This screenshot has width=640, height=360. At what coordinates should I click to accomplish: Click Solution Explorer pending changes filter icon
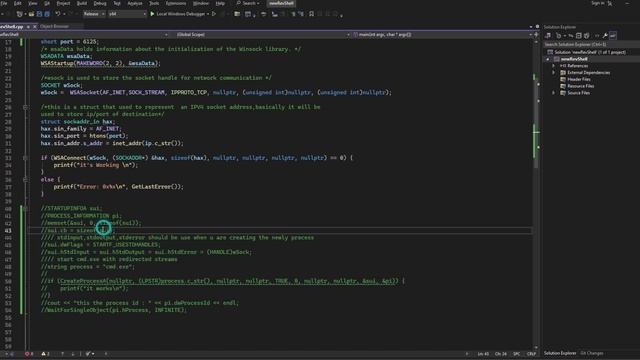558,36
